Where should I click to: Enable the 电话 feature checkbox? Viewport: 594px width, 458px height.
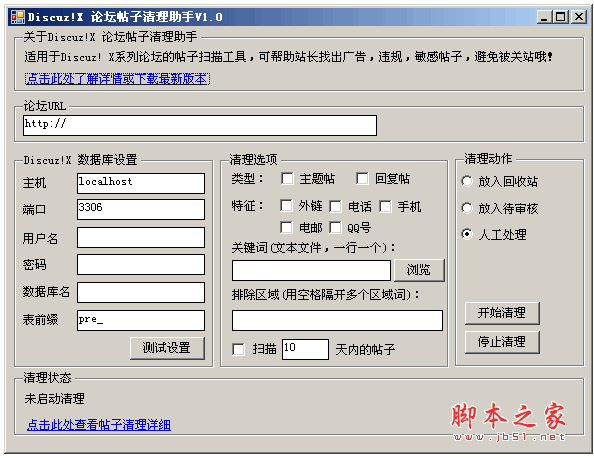[335, 206]
